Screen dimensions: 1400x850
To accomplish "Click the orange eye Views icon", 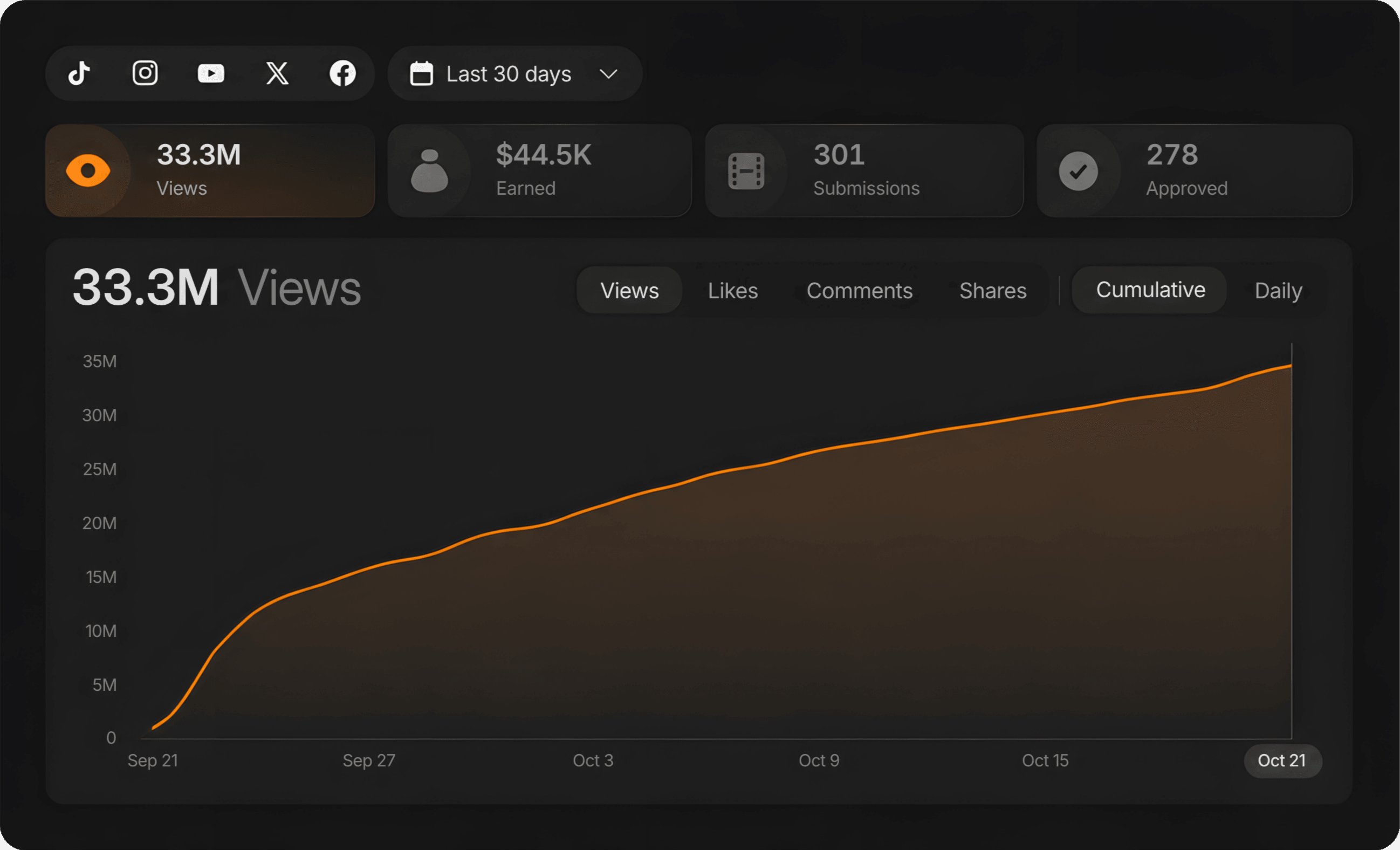I will pyautogui.click(x=88, y=170).
